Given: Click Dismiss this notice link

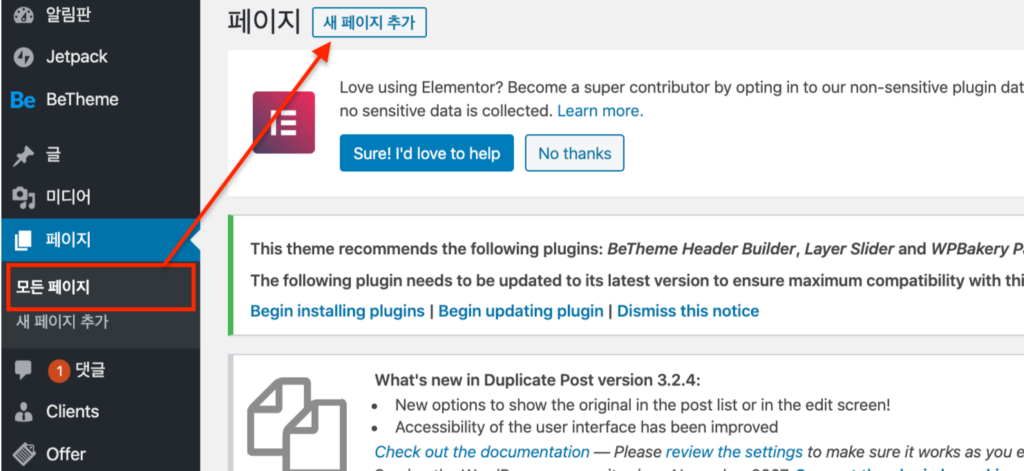Looking at the screenshot, I should (x=688, y=311).
